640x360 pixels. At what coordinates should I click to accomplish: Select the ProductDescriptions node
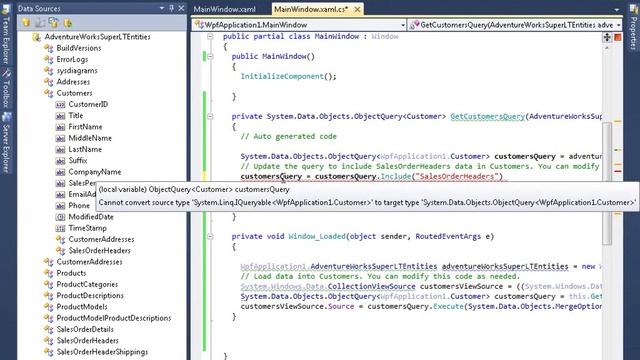pyautogui.click(x=90, y=296)
